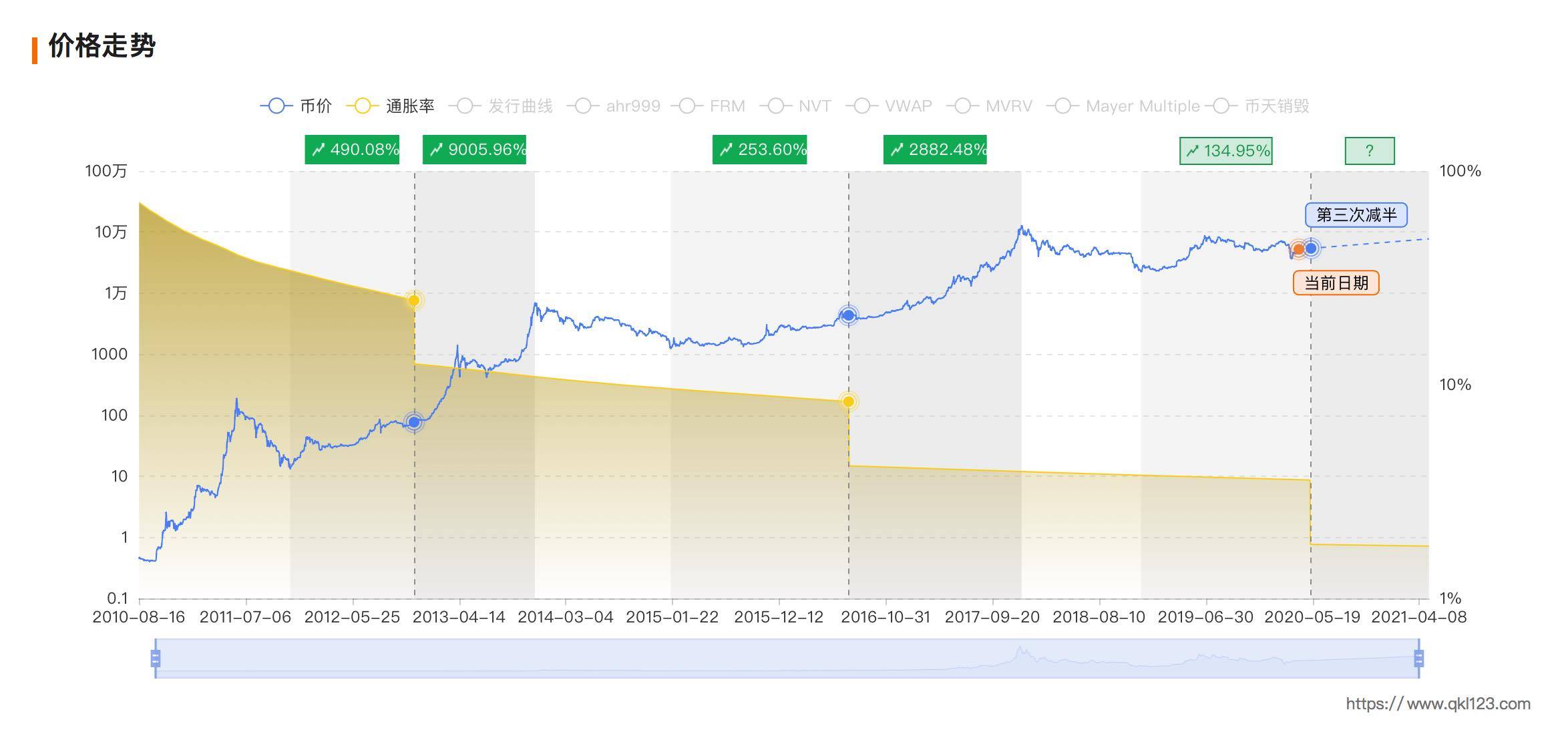The image size is (1568, 732).
Task: Click the question mark prediction badge
Action: 1370,151
